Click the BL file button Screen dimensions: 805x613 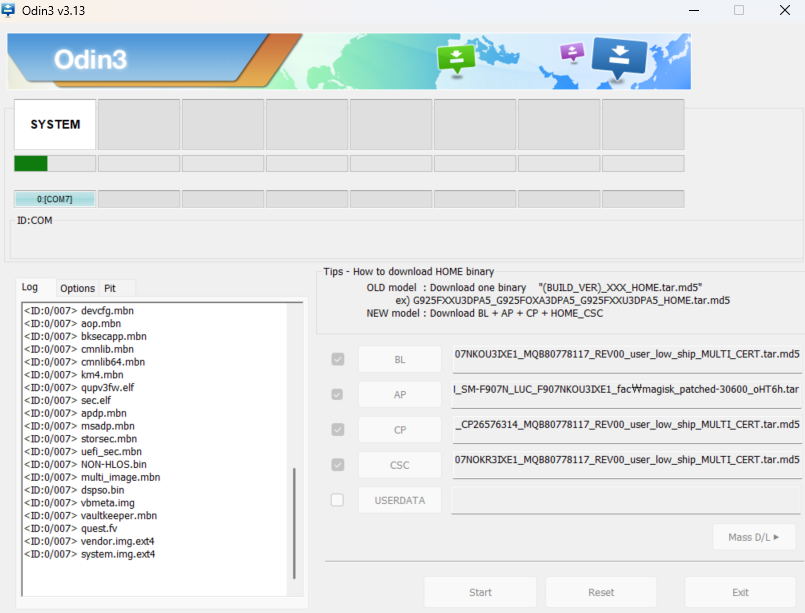click(400, 359)
